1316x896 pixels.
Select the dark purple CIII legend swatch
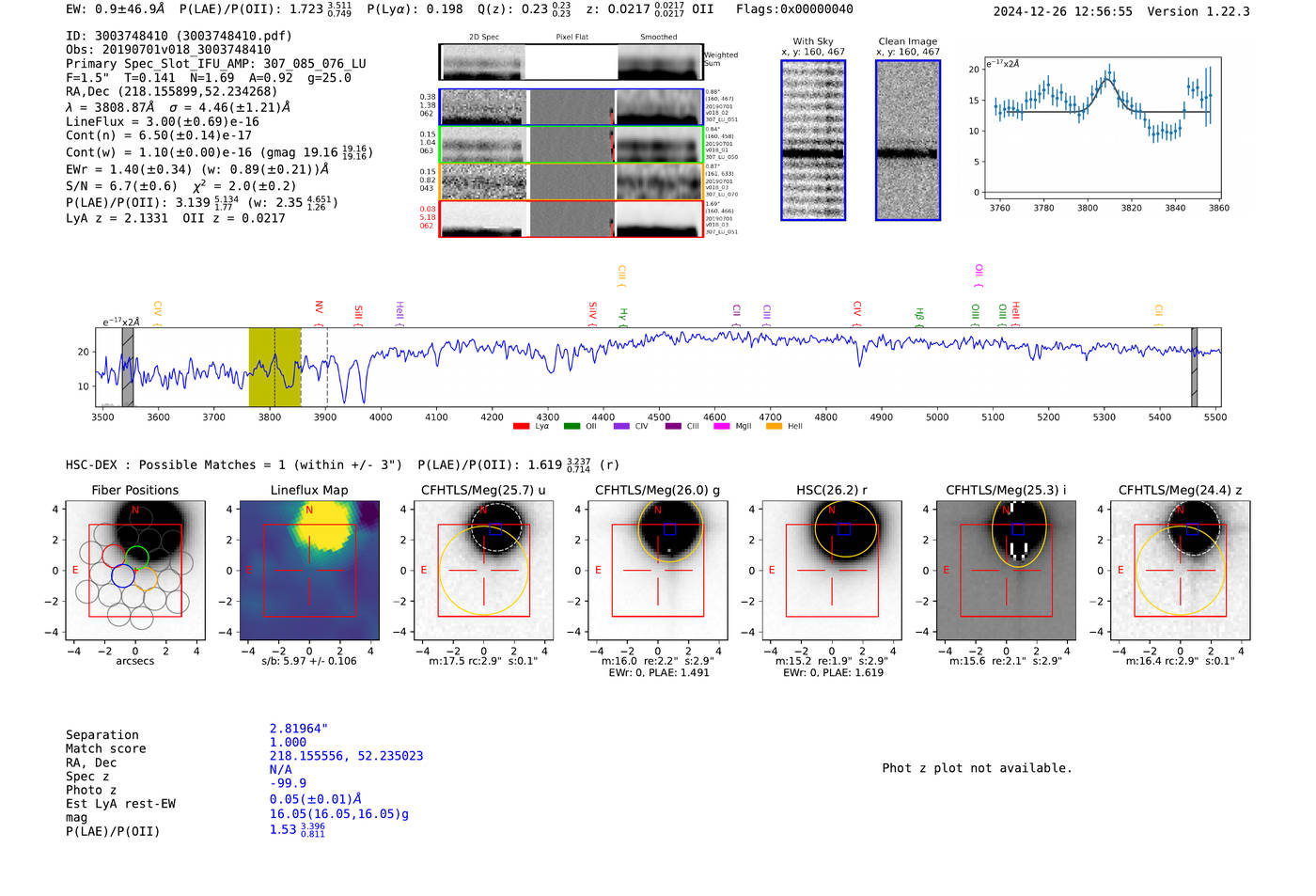tap(672, 427)
